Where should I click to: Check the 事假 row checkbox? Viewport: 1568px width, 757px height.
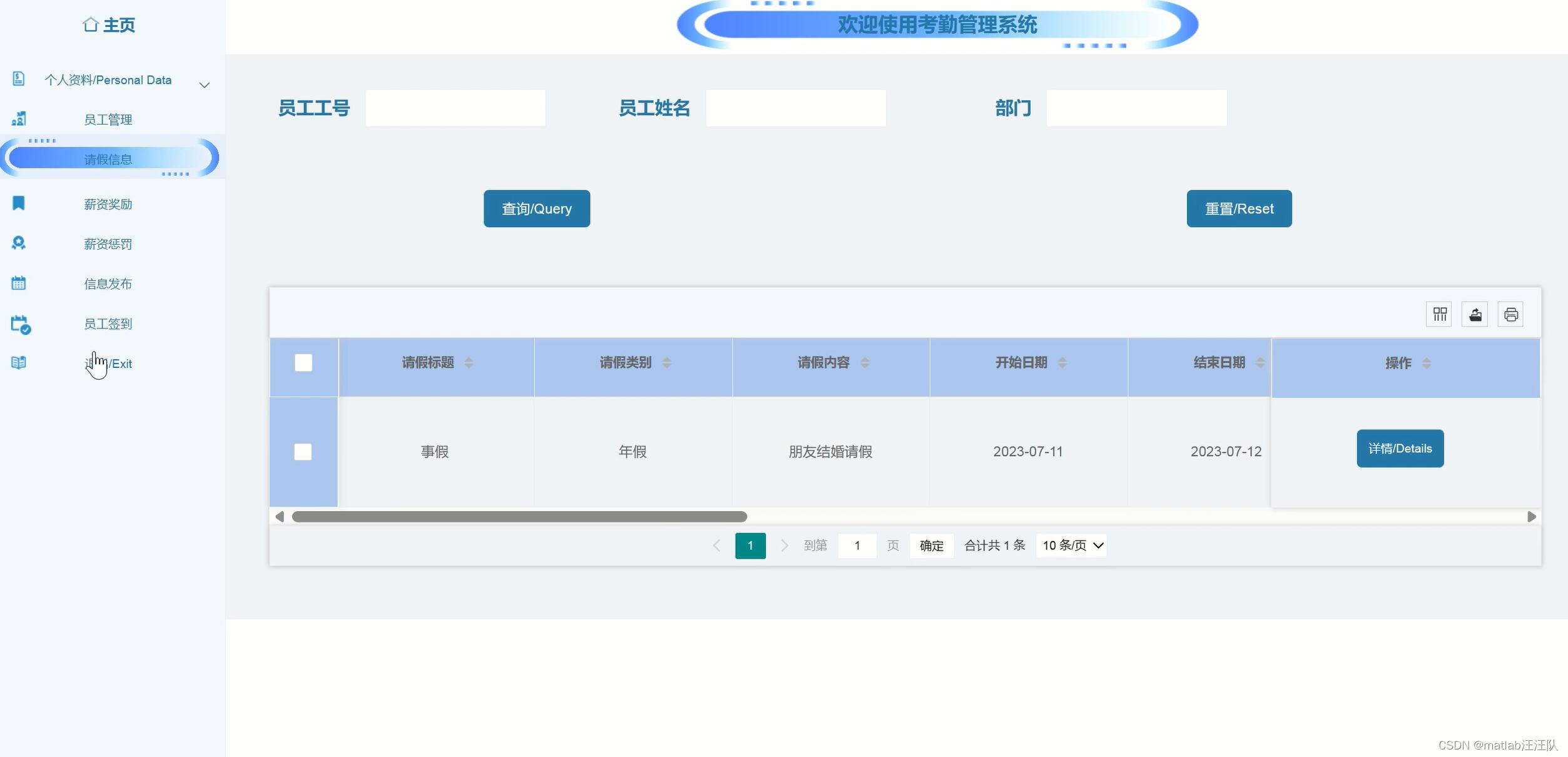303,452
